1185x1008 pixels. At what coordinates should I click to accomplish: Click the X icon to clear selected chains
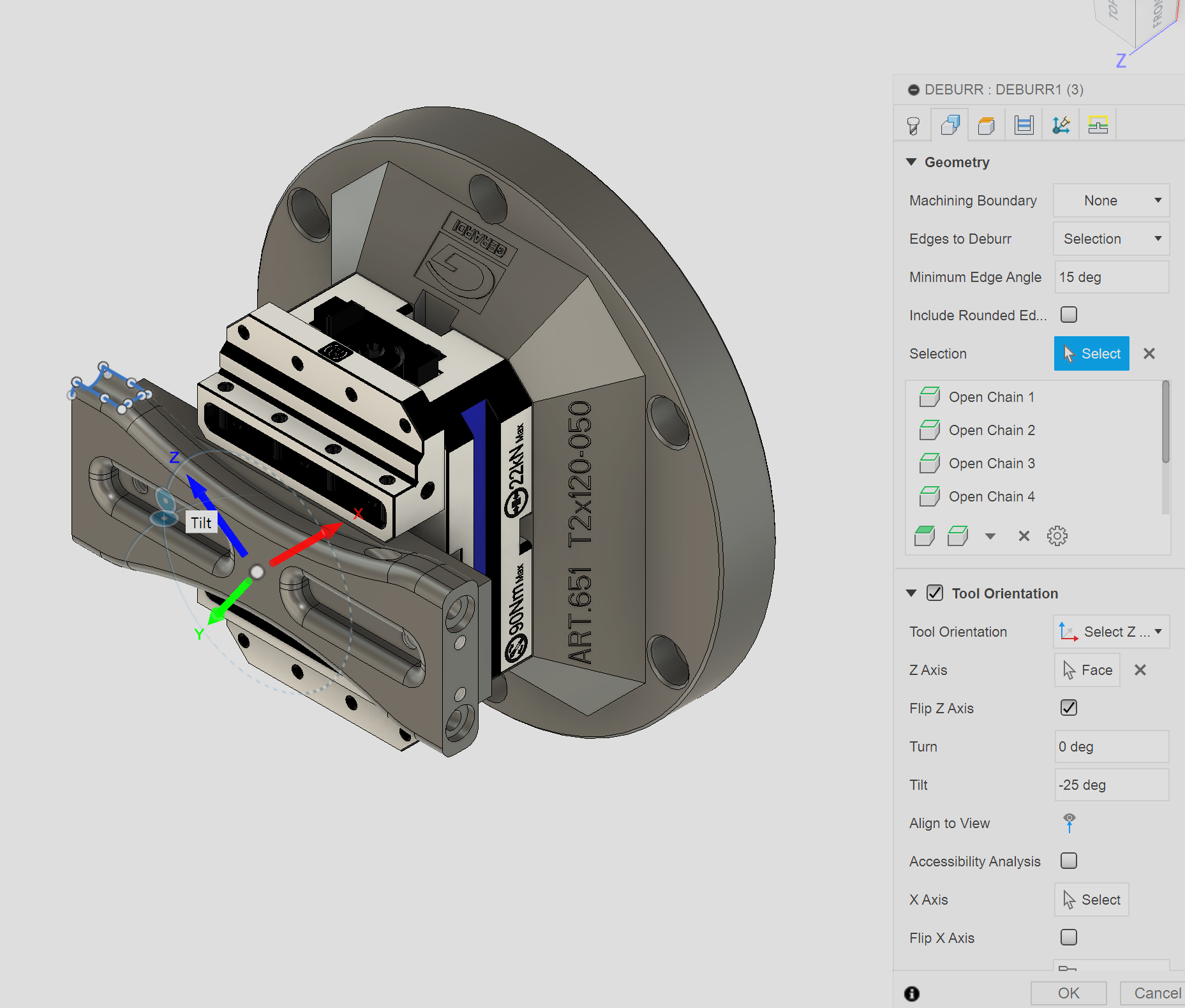click(x=1024, y=536)
